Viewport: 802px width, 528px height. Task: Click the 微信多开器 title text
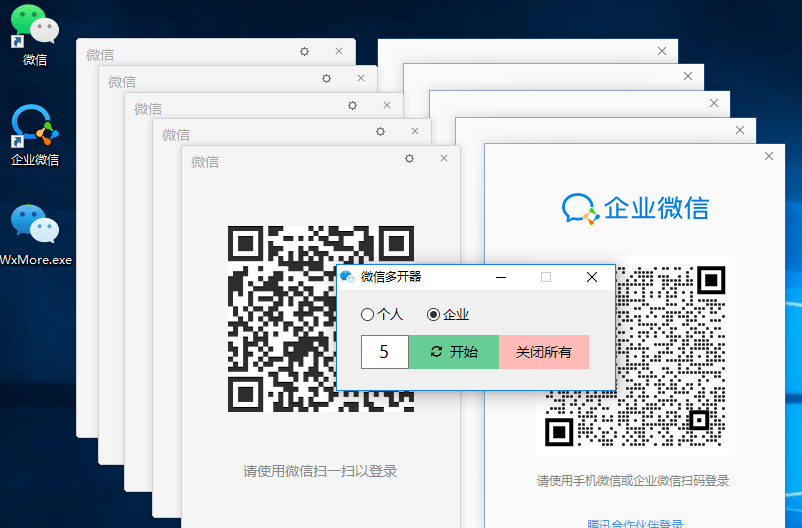[391, 277]
